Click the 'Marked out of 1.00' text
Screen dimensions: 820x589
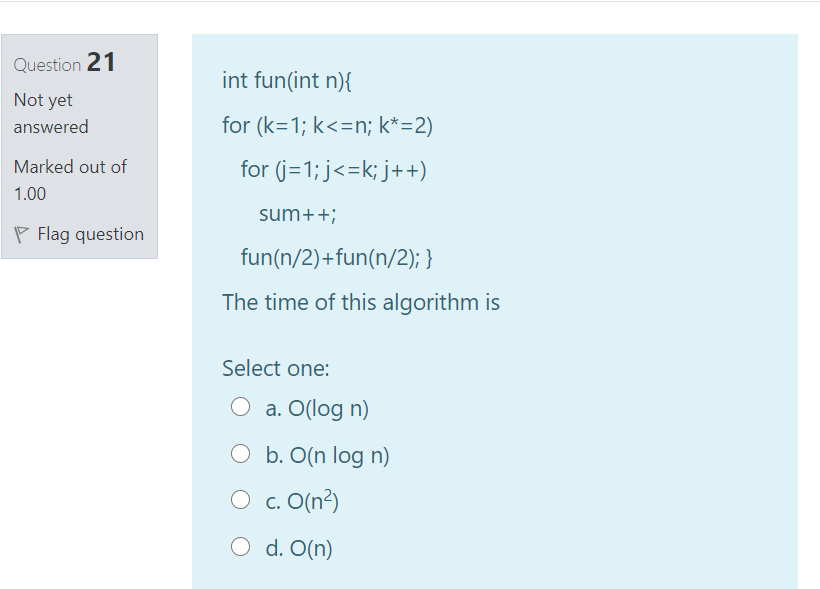(70, 180)
